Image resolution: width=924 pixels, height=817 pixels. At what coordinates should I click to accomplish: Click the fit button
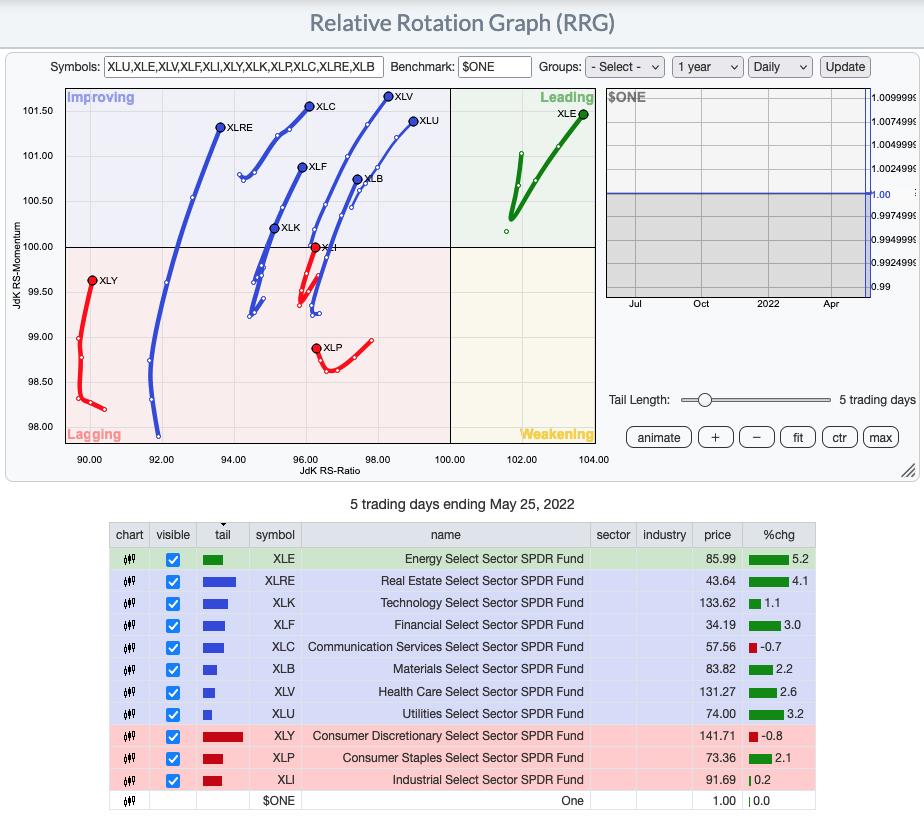pos(798,437)
